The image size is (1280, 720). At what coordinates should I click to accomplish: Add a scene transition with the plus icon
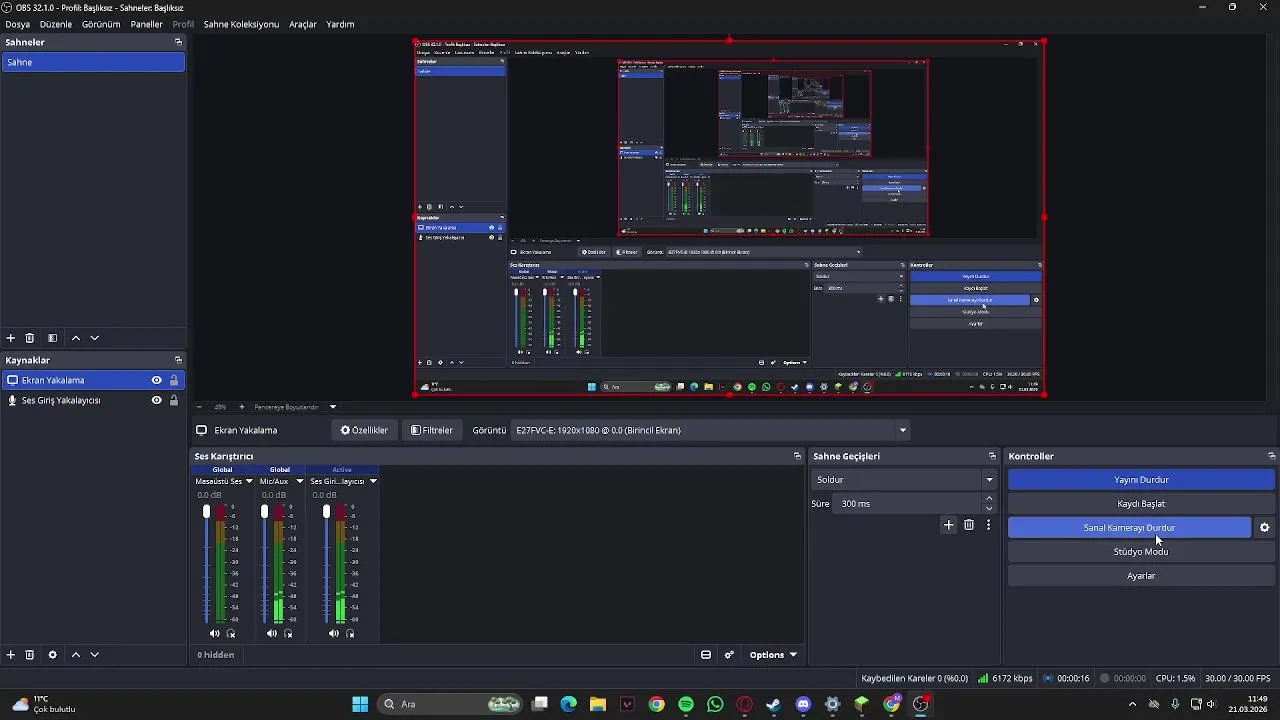(x=949, y=525)
